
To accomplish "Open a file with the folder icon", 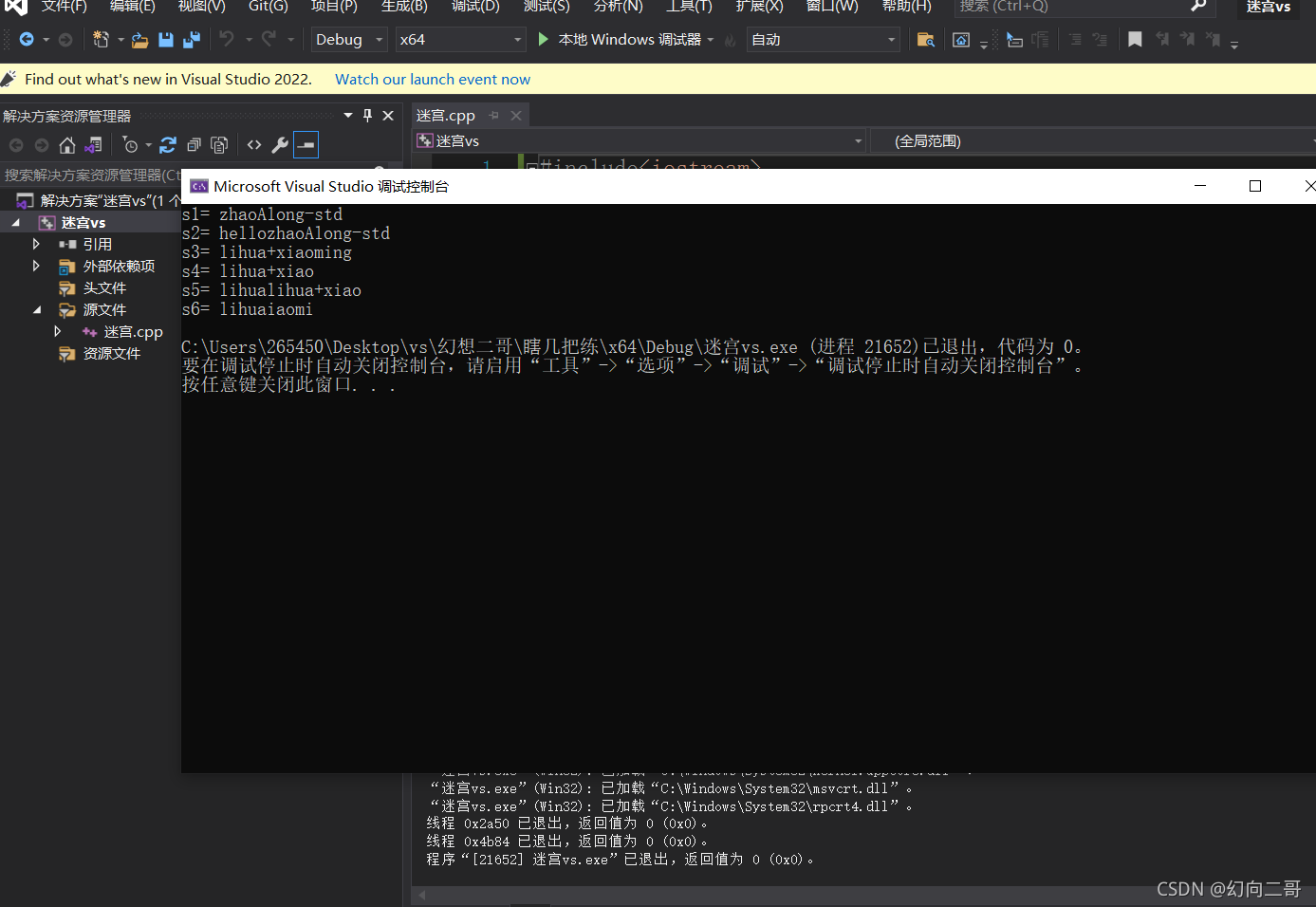I will click(x=139, y=40).
